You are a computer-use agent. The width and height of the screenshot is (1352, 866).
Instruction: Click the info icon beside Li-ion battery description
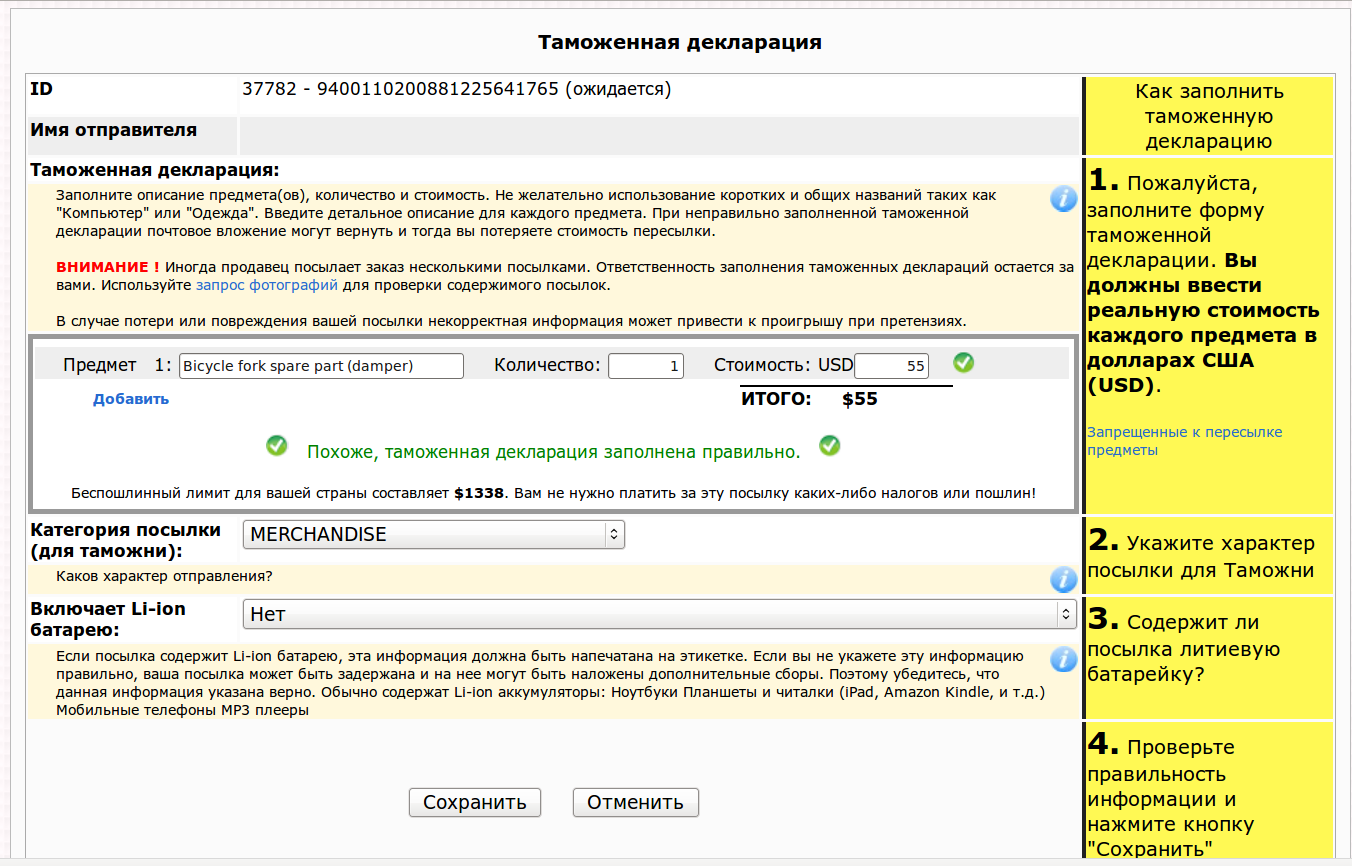1063,660
